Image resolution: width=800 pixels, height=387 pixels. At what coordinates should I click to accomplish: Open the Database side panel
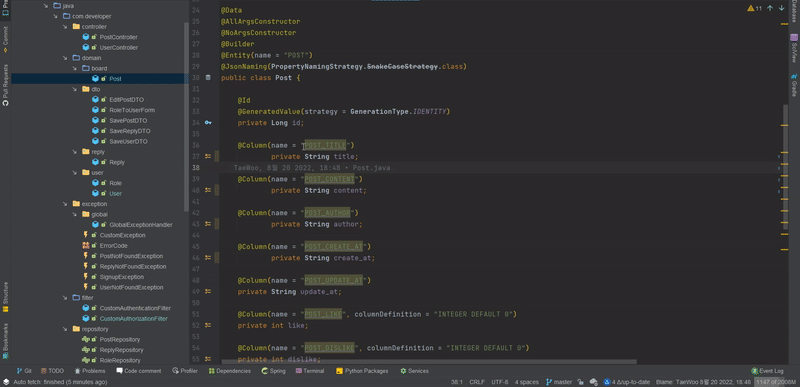(794, 11)
